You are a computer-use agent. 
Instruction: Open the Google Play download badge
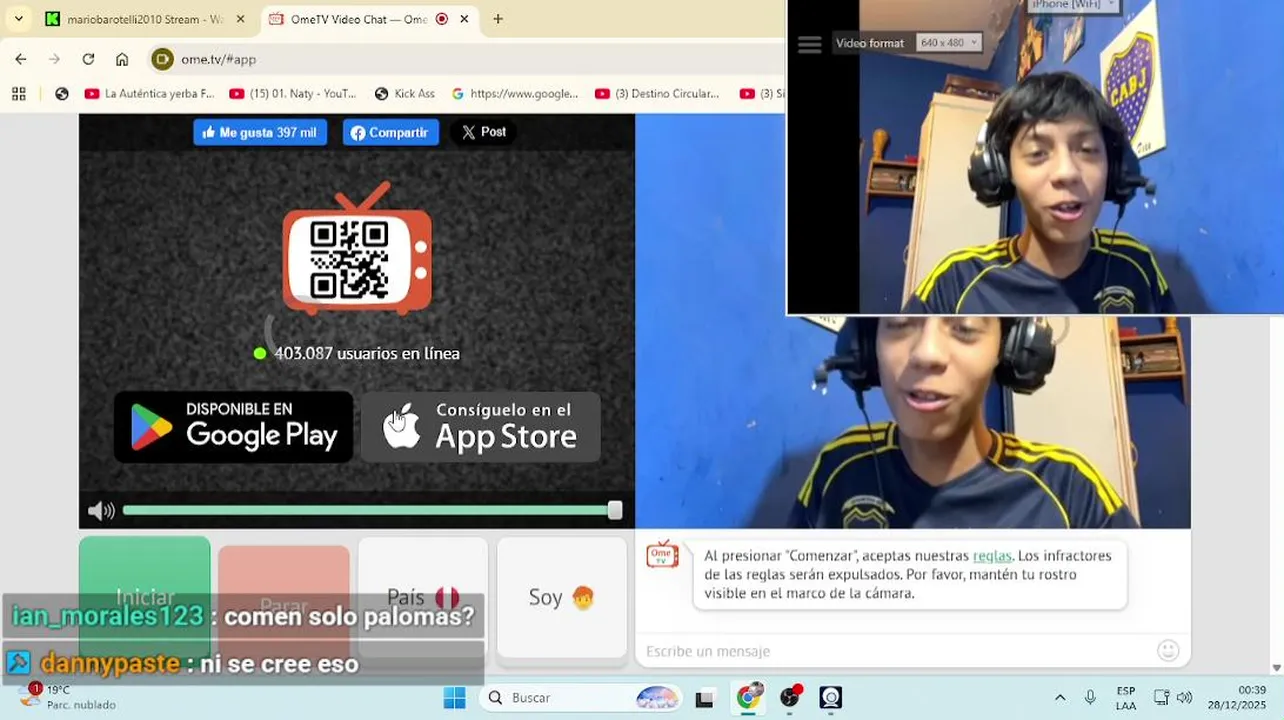point(233,427)
